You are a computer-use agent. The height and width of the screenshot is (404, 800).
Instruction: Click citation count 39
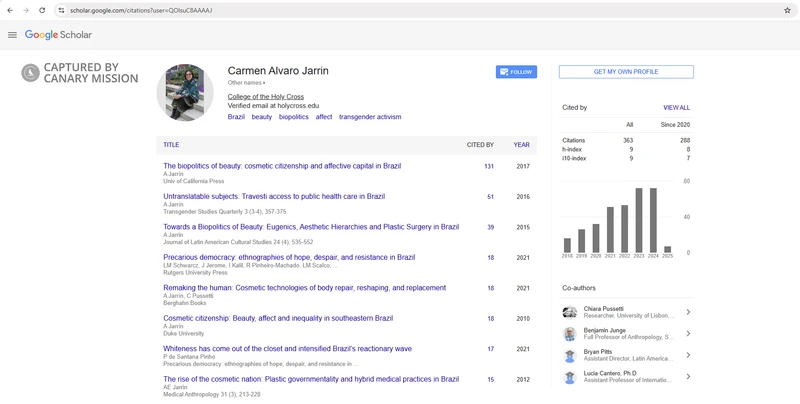pyautogui.click(x=490, y=228)
